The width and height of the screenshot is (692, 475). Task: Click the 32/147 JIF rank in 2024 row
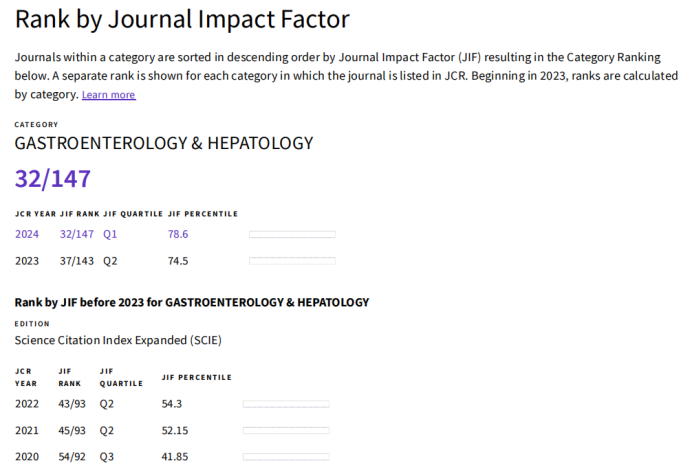pos(77,234)
